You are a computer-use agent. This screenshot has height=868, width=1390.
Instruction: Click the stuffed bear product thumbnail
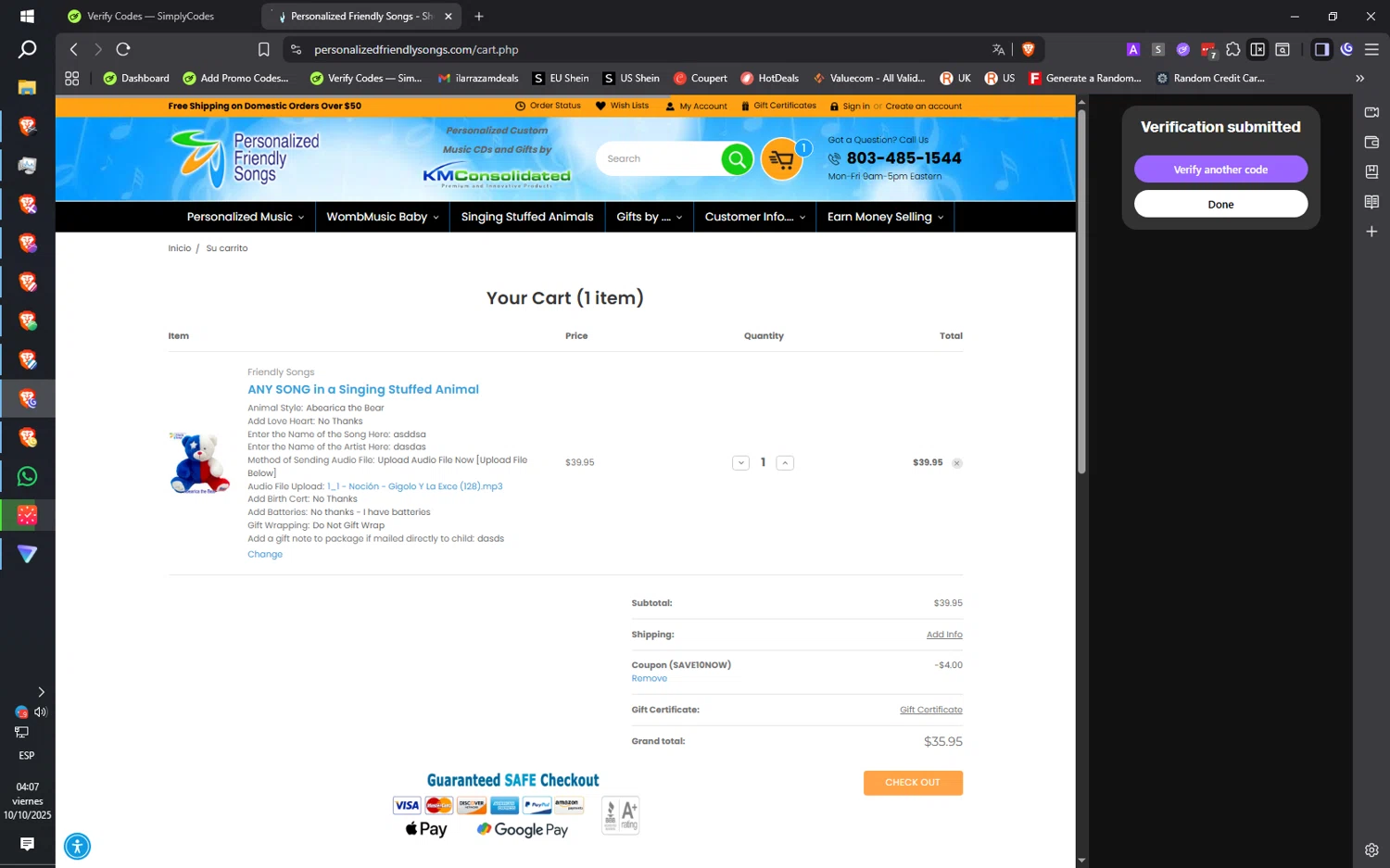pos(199,462)
